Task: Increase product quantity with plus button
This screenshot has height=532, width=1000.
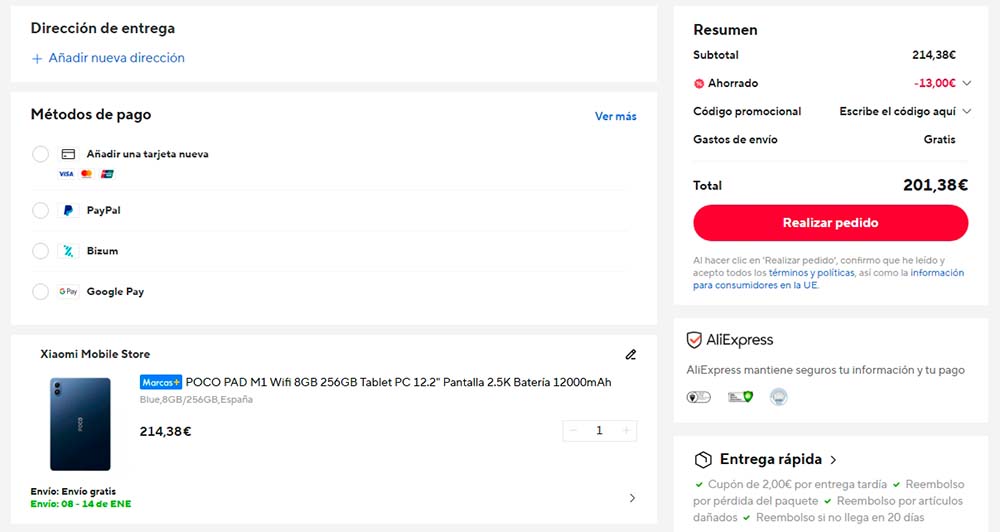Action: click(x=626, y=431)
